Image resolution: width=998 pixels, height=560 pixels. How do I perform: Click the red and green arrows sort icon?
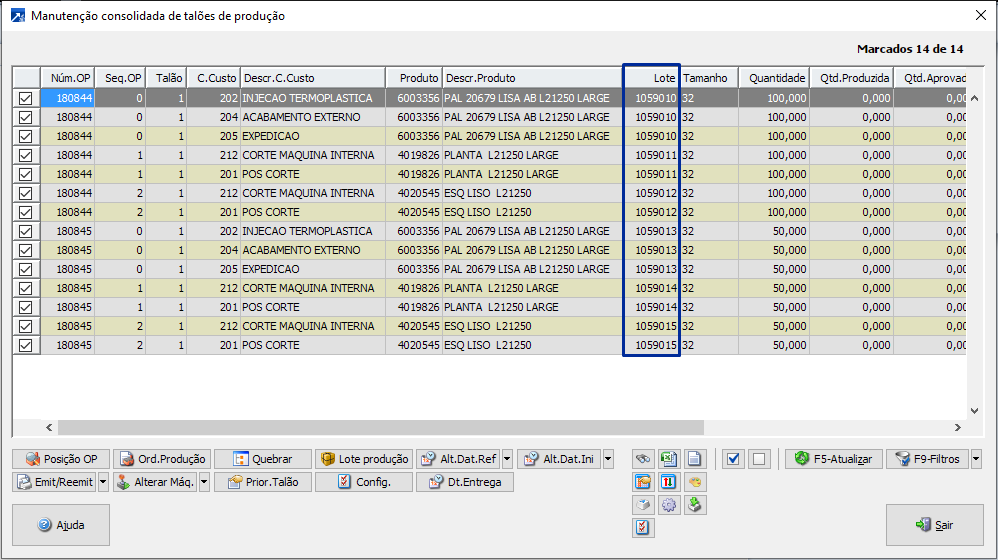click(669, 482)
